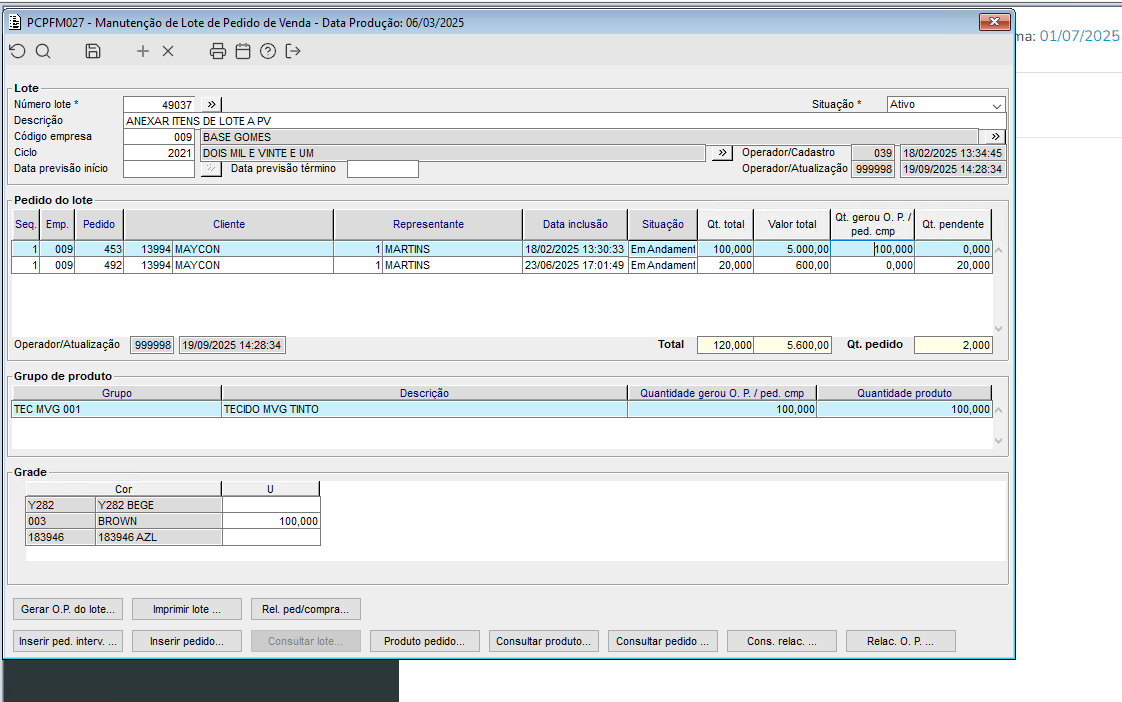Sort by Representante column header
This screenshot has height=702, width=1122.
pyautogui.click(x=428, y=224)
